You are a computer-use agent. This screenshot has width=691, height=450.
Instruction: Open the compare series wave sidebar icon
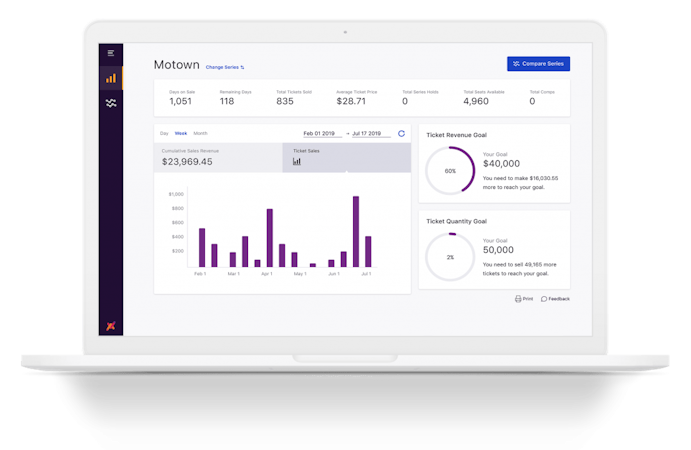click(111, 103)
